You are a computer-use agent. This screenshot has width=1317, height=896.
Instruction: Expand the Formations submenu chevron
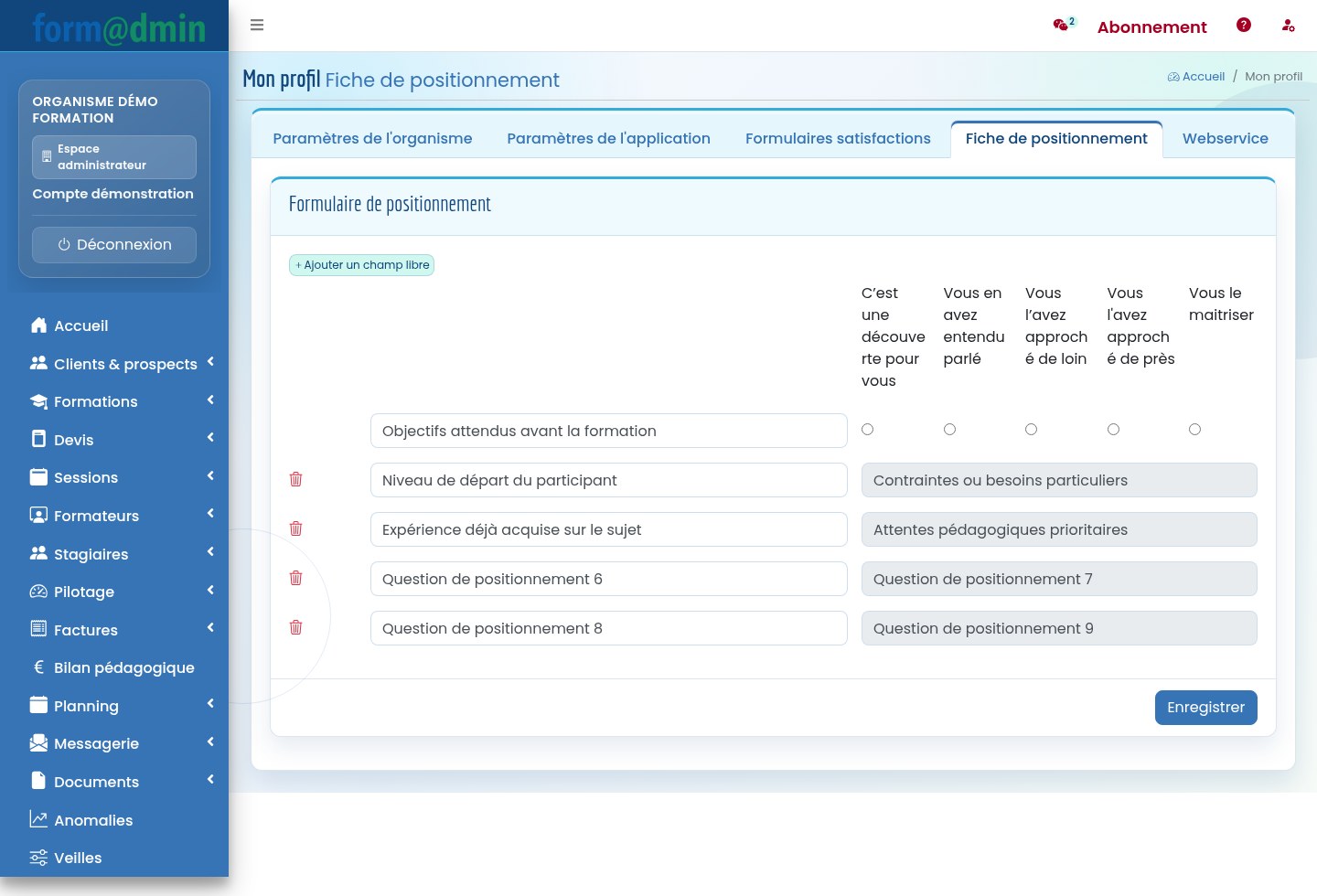click(x=210, y=400)
